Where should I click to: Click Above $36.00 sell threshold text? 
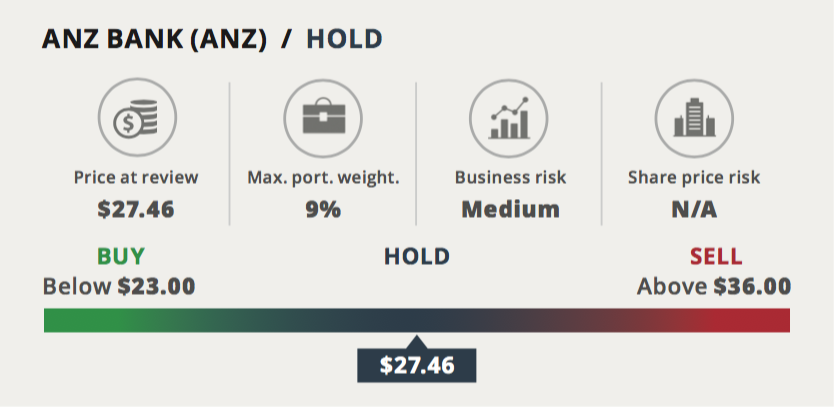point(714,287)
